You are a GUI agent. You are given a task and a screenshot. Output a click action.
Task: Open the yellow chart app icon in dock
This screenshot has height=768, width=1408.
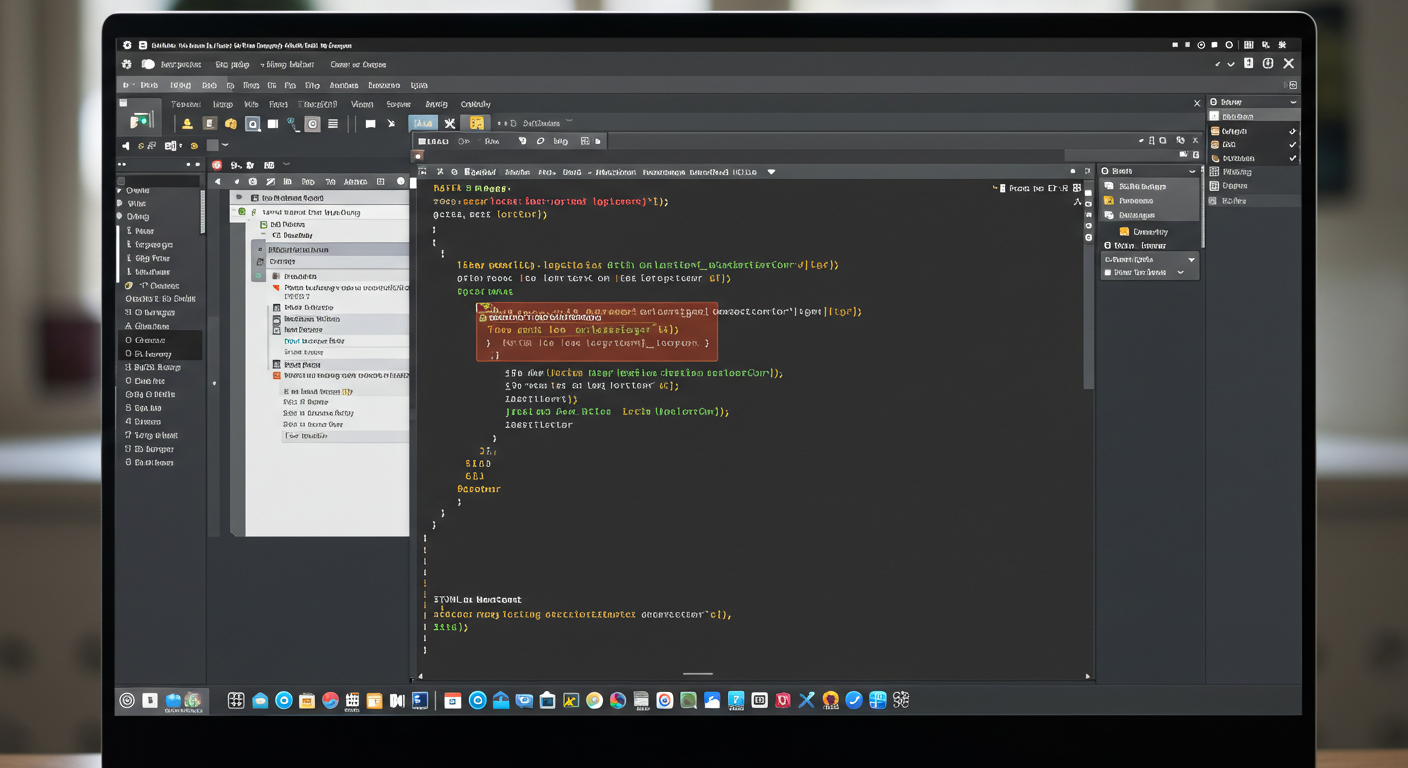click(x=571, y=701)
